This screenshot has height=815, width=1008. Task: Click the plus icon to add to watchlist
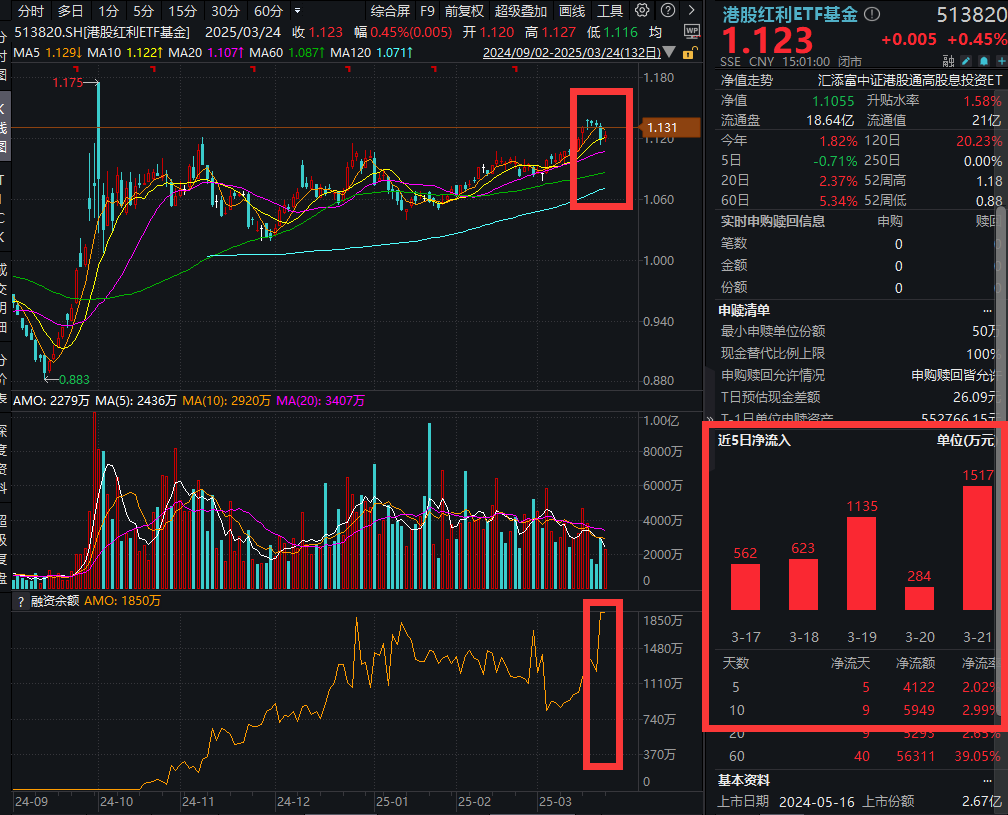tap(1003, 61)
